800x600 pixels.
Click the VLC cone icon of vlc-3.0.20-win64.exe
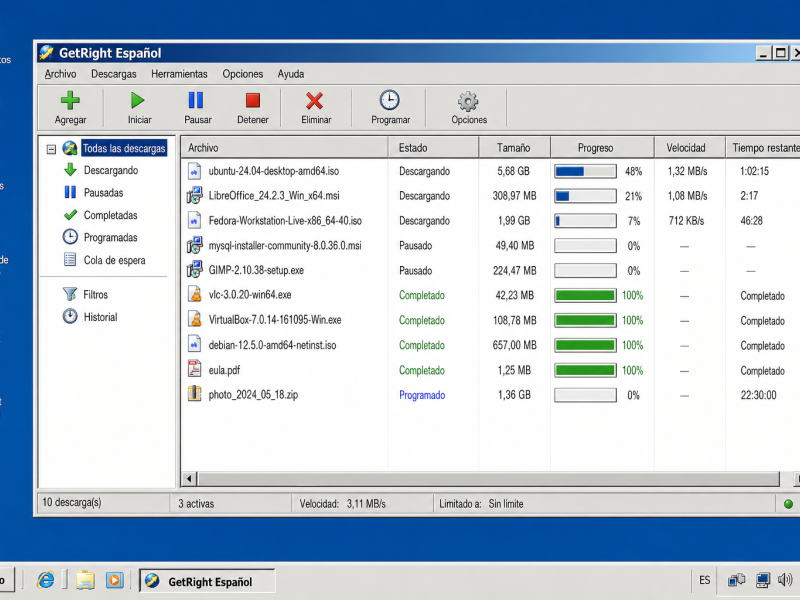pyautogui.click(x=194, y=294)
